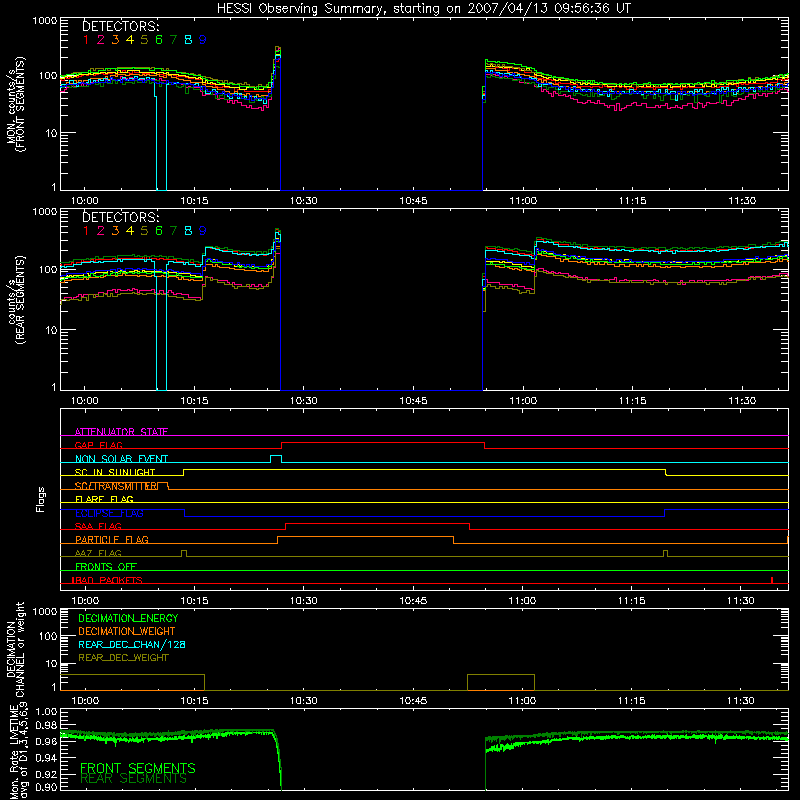Click the 0.98 y-axis label of livetime plot

click(47, 726)
